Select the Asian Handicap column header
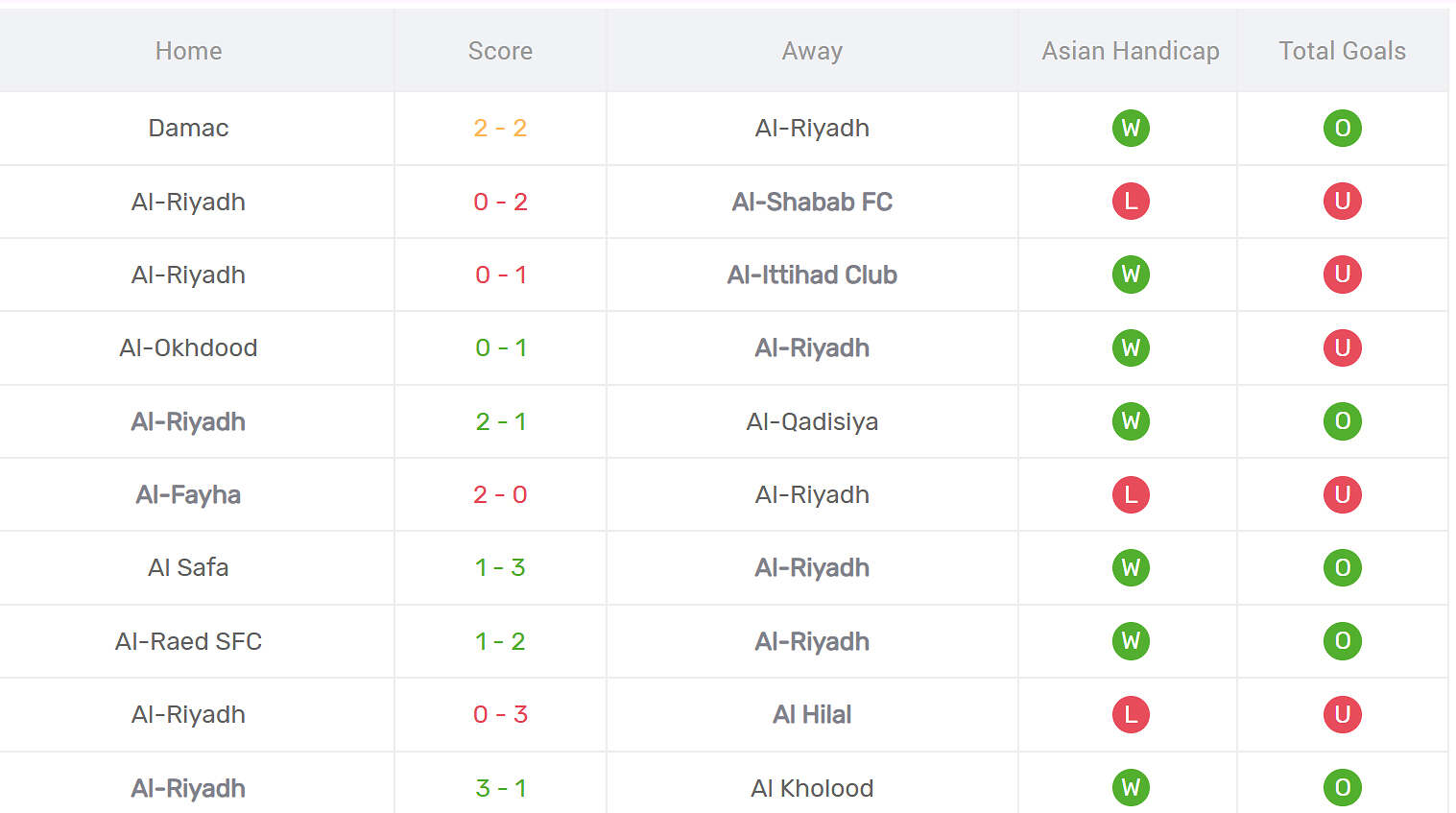Image resolution: width=1456 pixels, height=813 pixels. [x=1131, y=51]
